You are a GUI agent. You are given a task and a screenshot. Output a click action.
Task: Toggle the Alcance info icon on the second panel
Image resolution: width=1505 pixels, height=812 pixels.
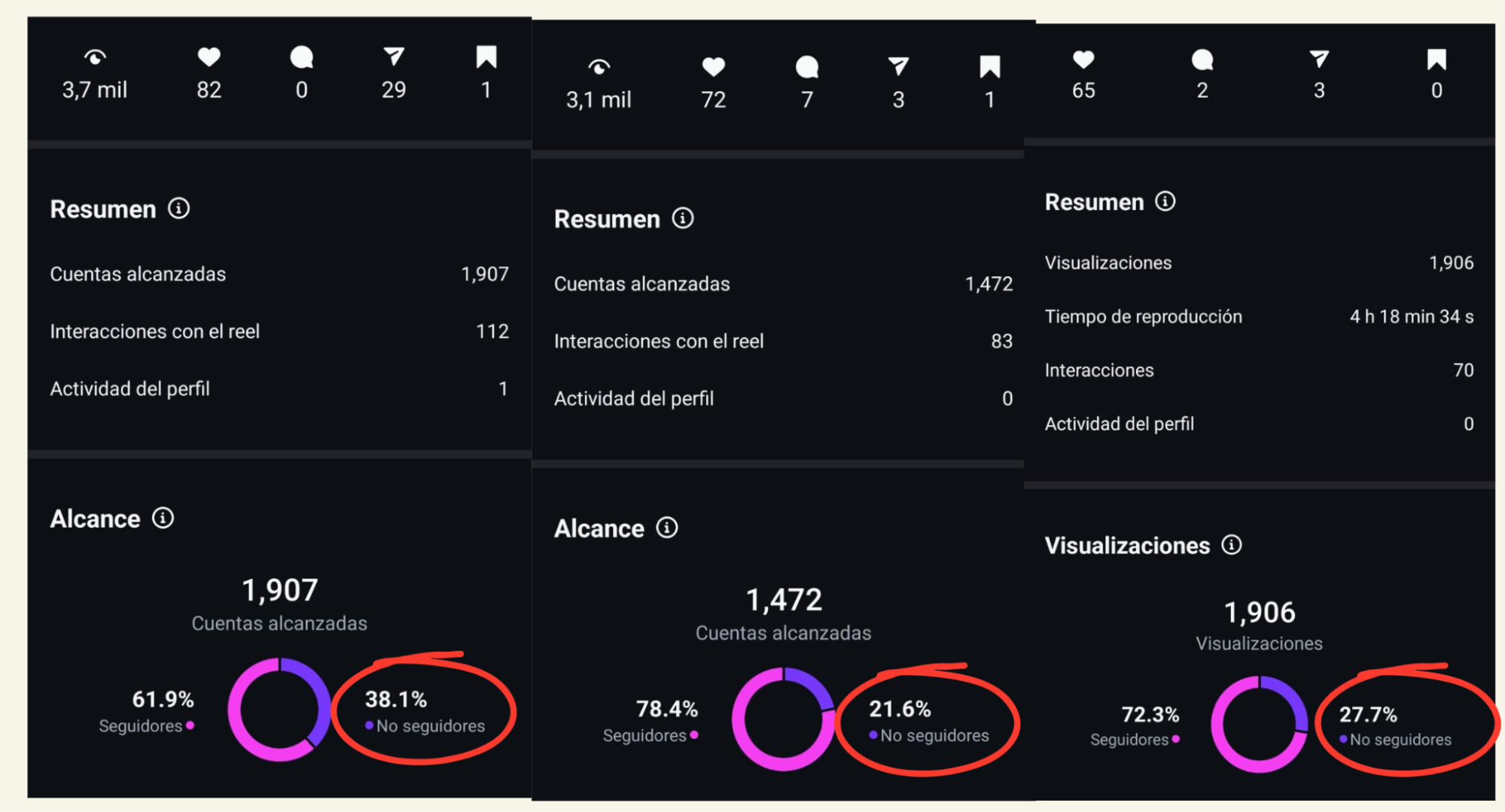pyautogui.click(x=667, y=528)
